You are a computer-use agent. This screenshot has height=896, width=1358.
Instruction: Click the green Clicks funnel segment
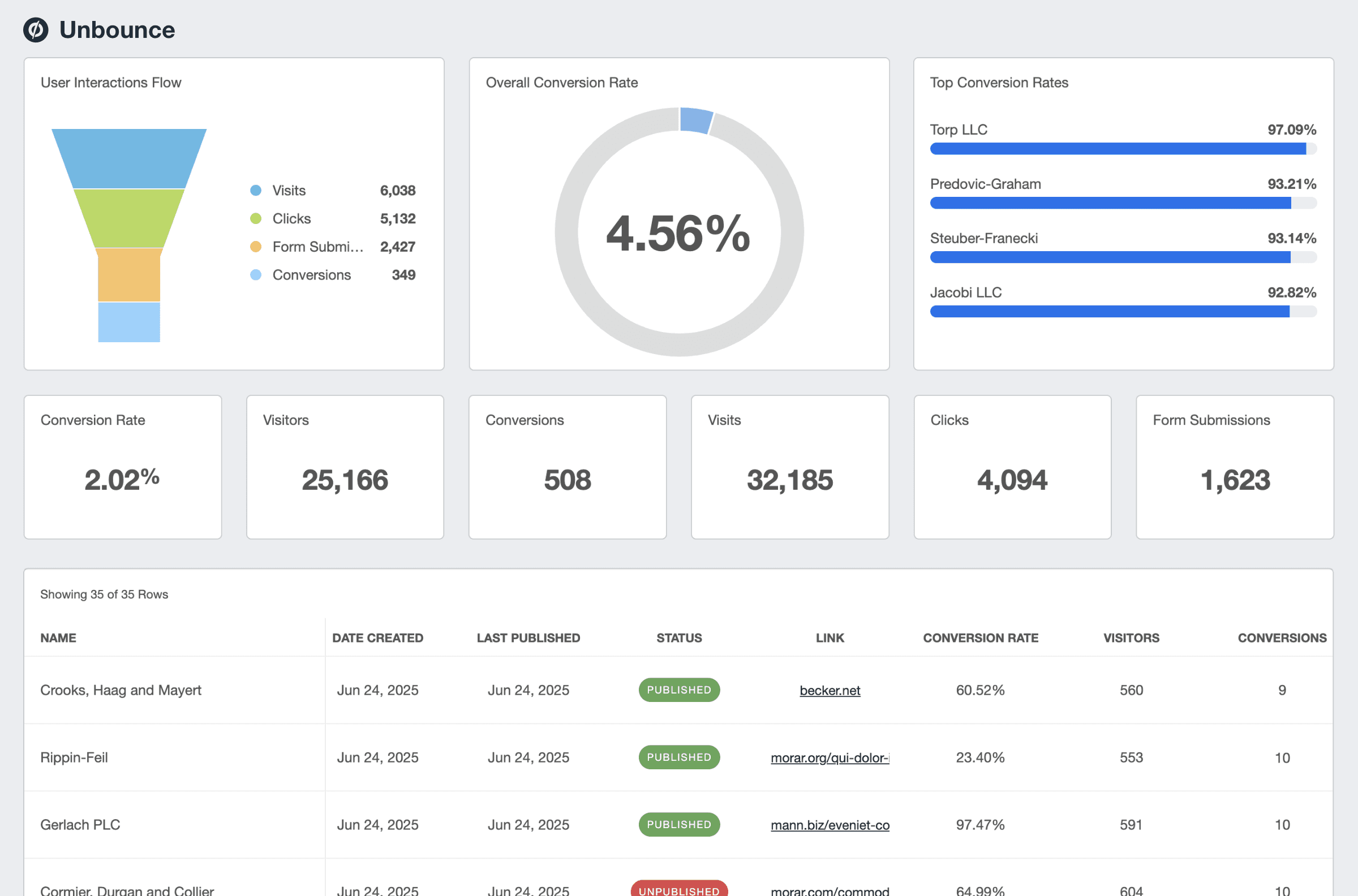[x=129, y=217]
